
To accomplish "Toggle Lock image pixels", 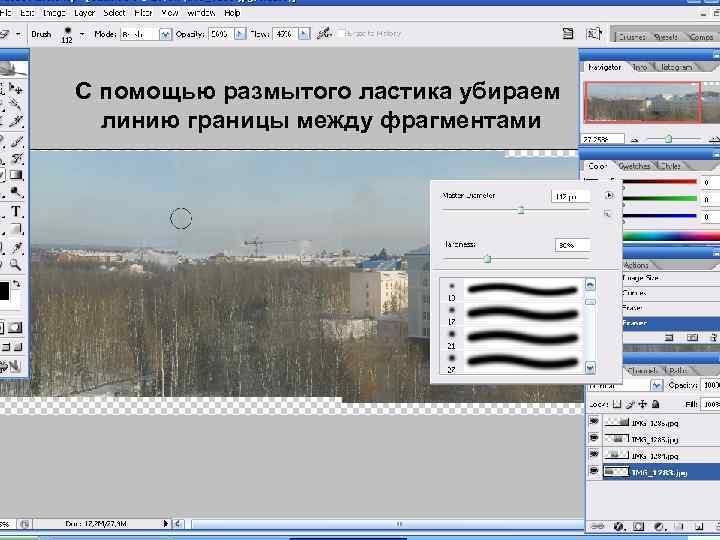I will (x=630, y=404).
